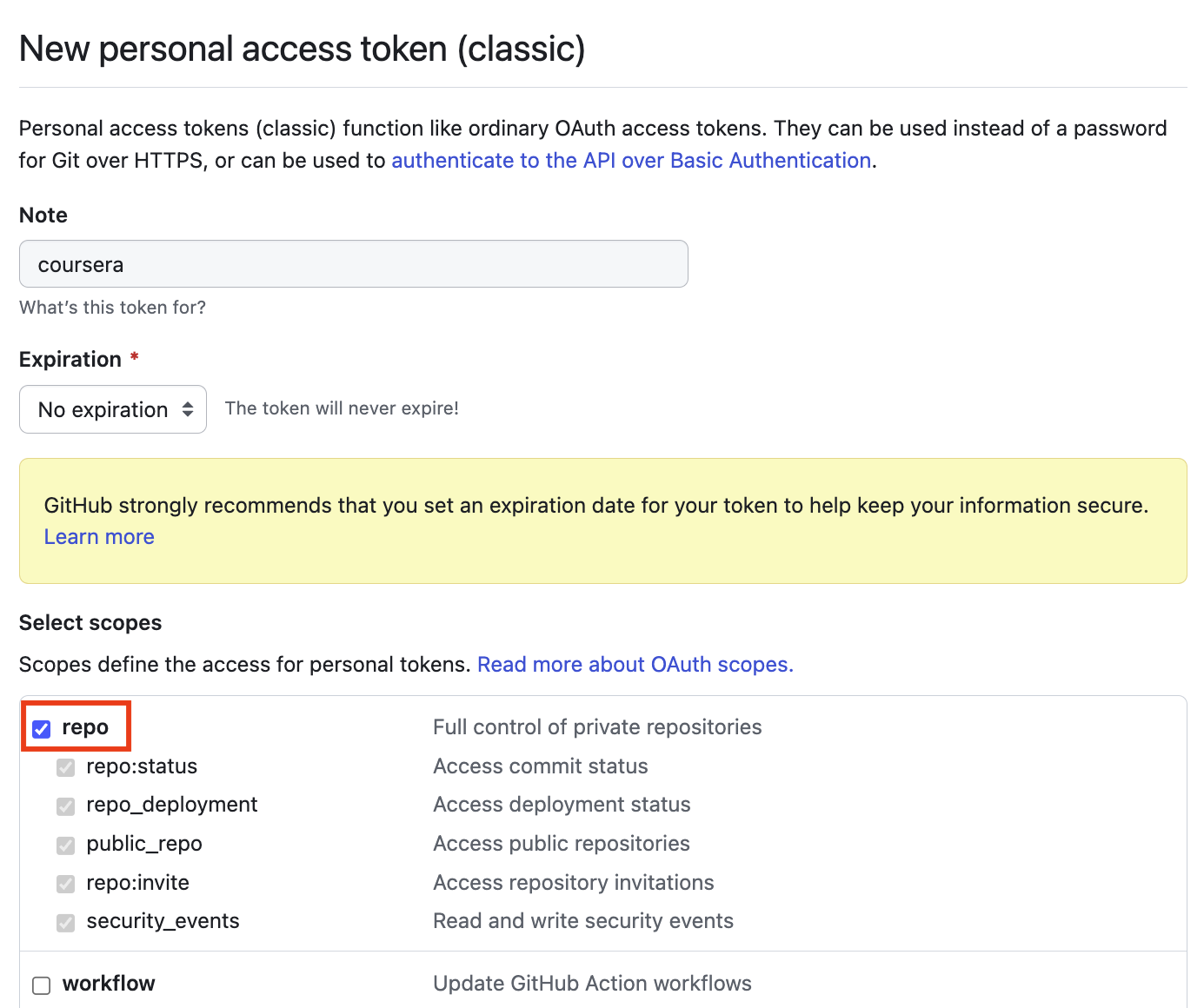Click the repo_deployment label text
This screenshot has height=1008, width=1204.
[172, 805]
